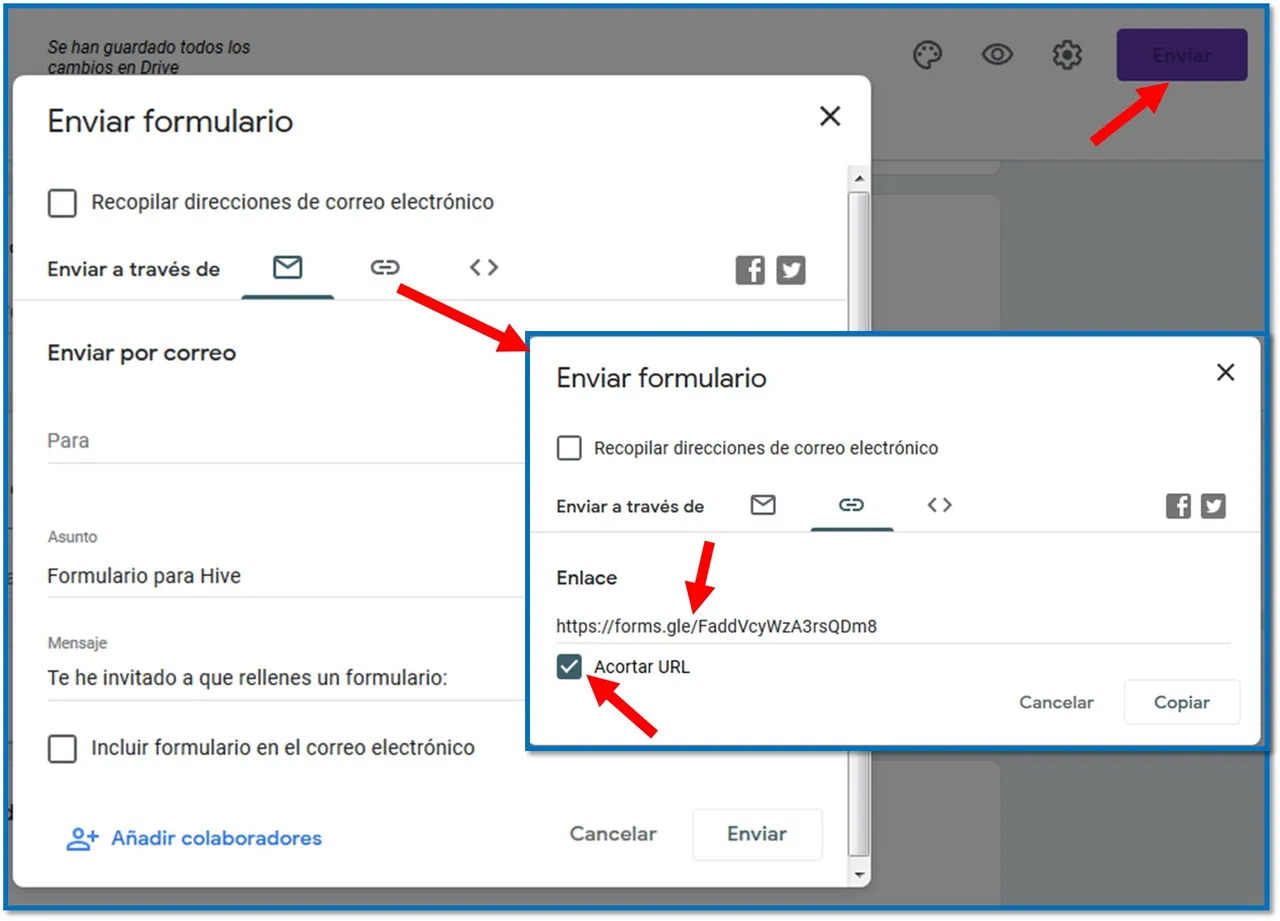
Task: Select the email tab in link dialog
Action: pos(763,506)
